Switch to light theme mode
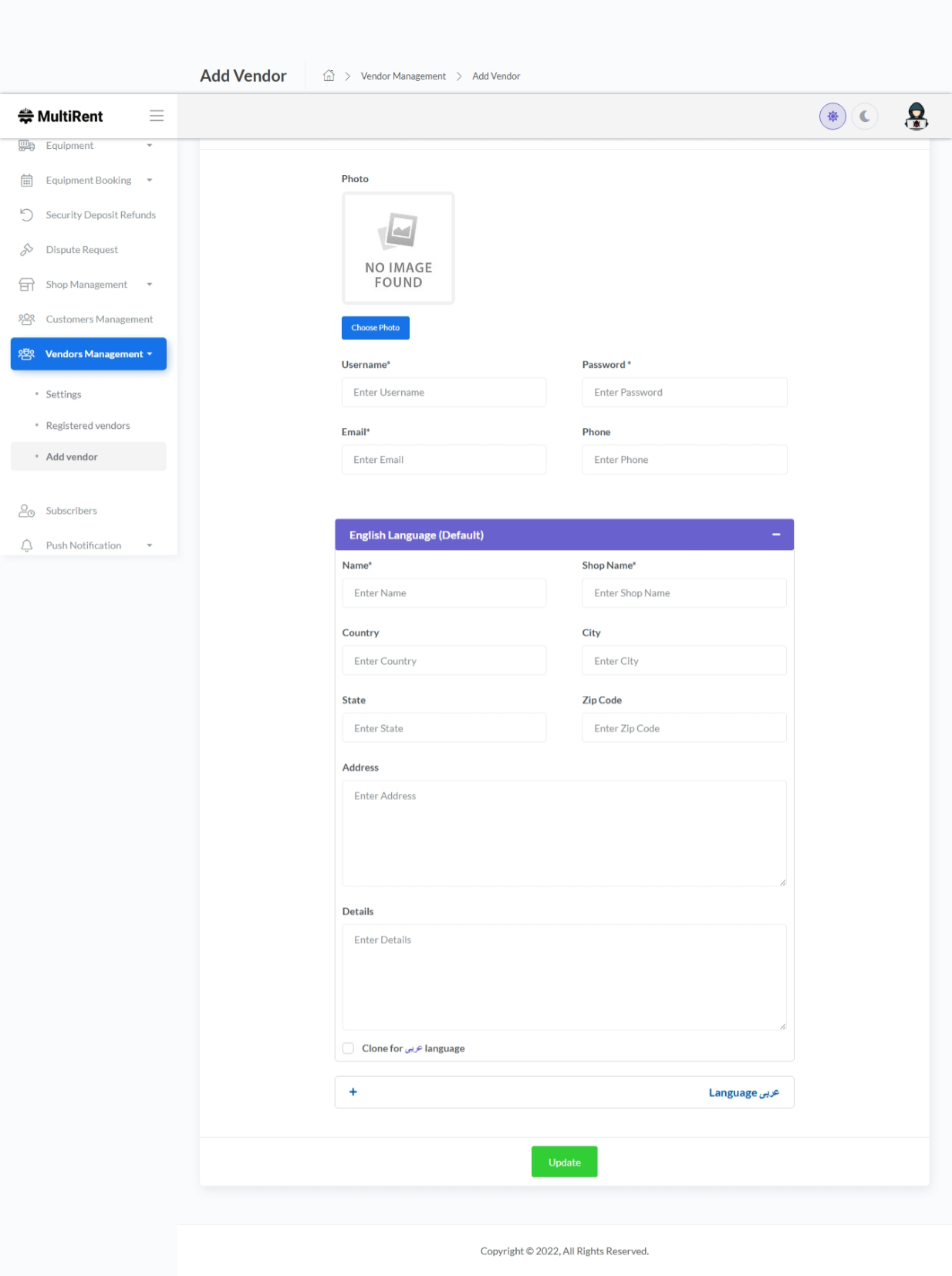 (x=832, y=116)
